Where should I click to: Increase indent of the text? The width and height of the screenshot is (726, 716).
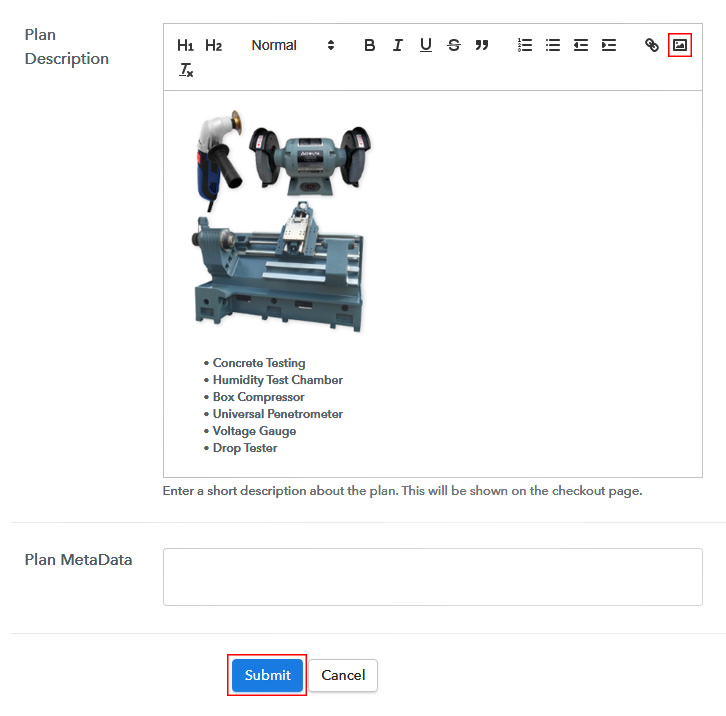coord(608,45)
